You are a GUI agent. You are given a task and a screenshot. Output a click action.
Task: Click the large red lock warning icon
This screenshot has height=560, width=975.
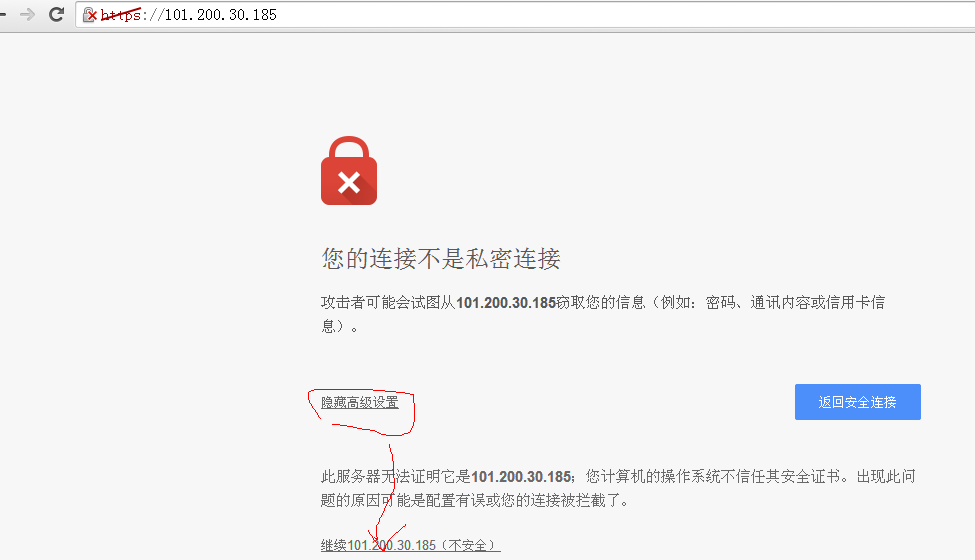tap(349, 170)
